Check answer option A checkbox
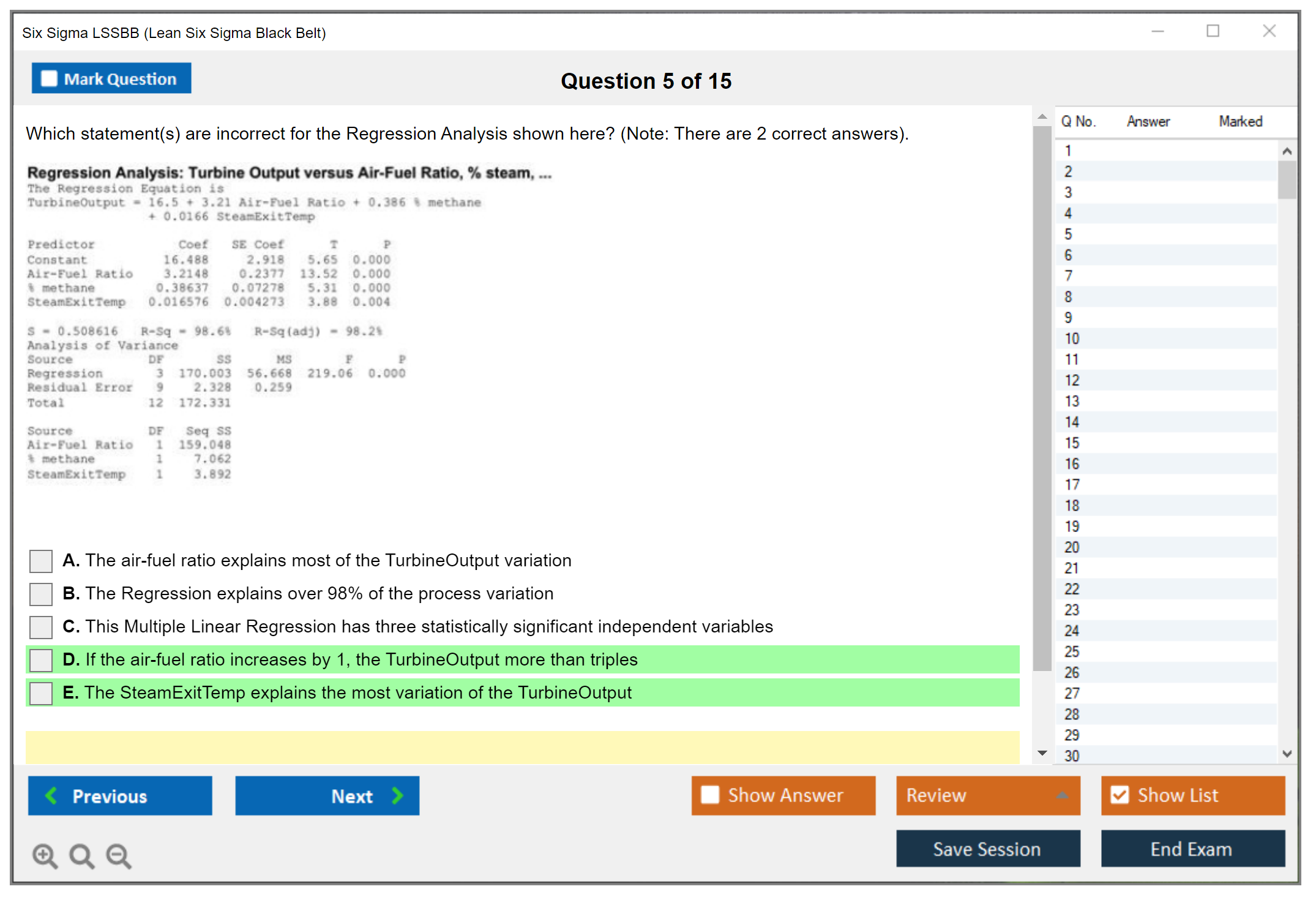The height and width of the screenshot is (900, 1316). [x=41, y=561]
